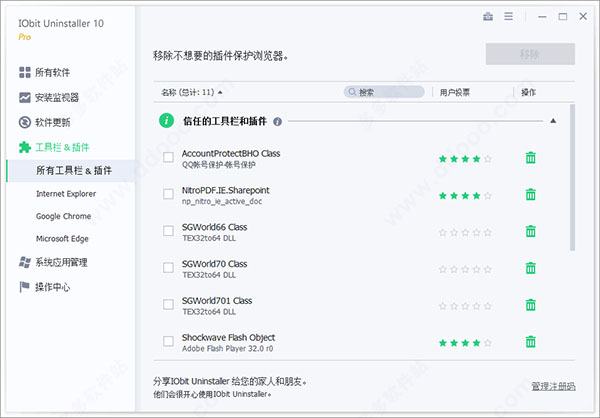Click 操作 column header
The image size is (600, 418).
528,92
